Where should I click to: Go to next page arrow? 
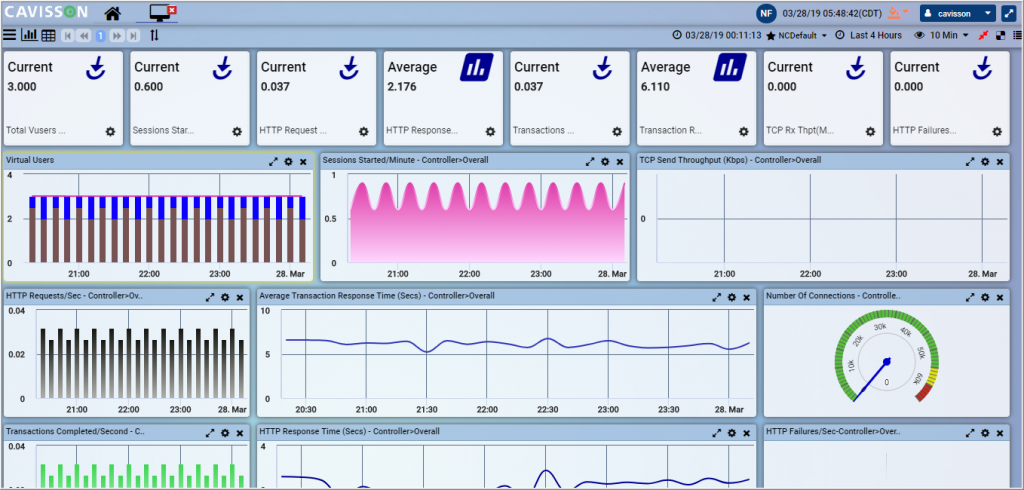[x=117, y=36]
